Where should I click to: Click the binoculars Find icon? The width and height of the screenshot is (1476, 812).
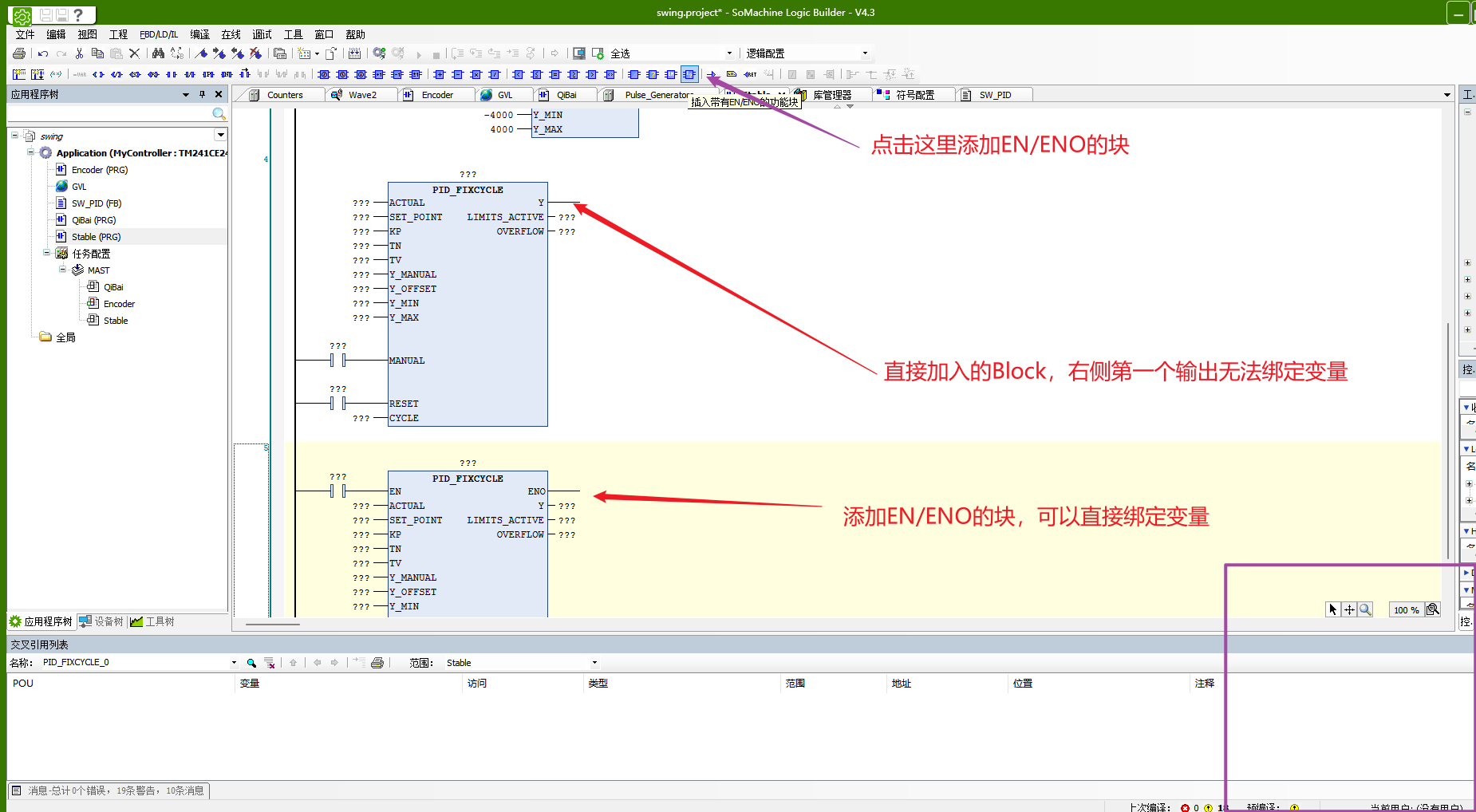tap(158, 53)
